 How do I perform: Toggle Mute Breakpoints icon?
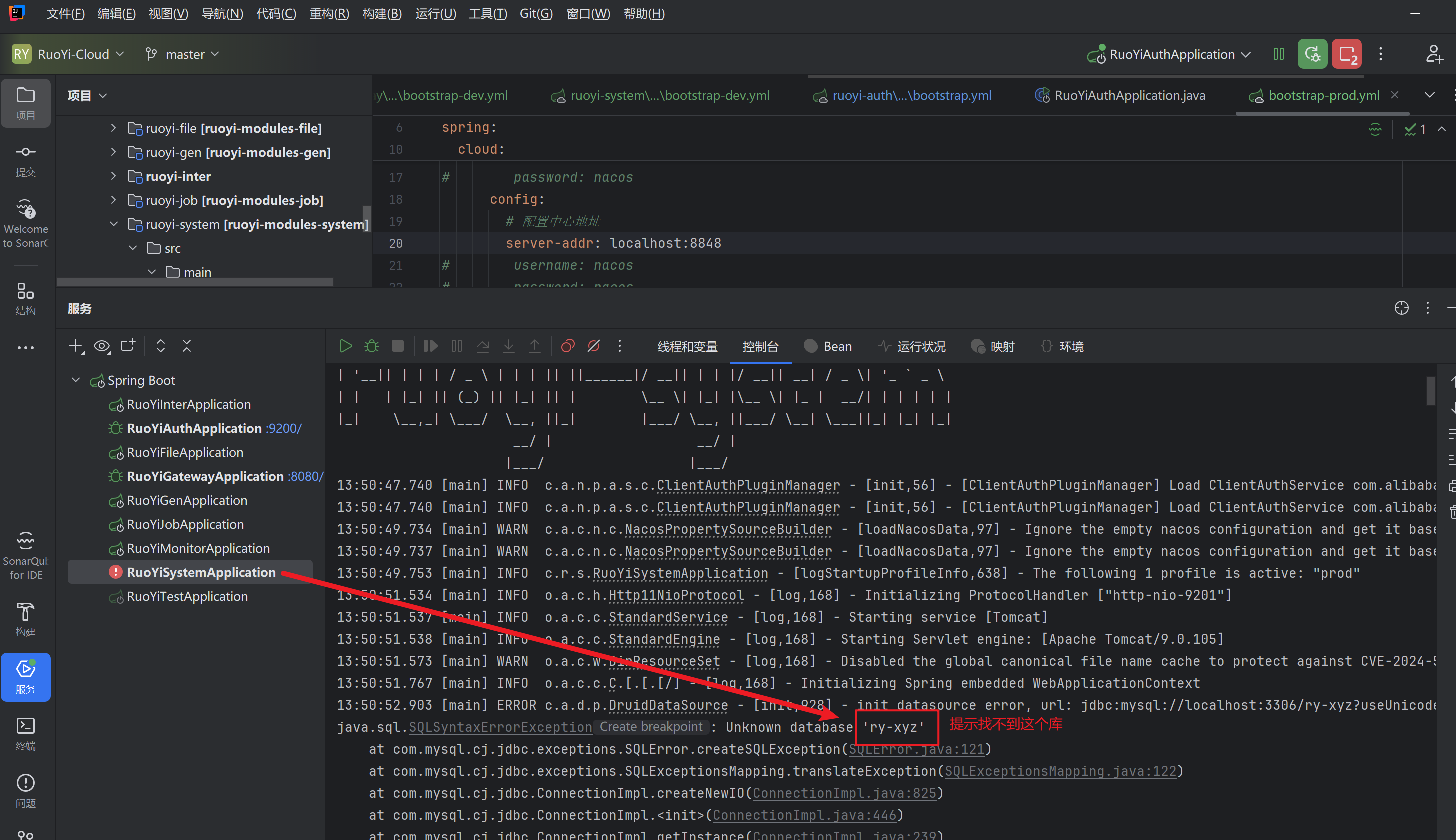click(593, 346)
